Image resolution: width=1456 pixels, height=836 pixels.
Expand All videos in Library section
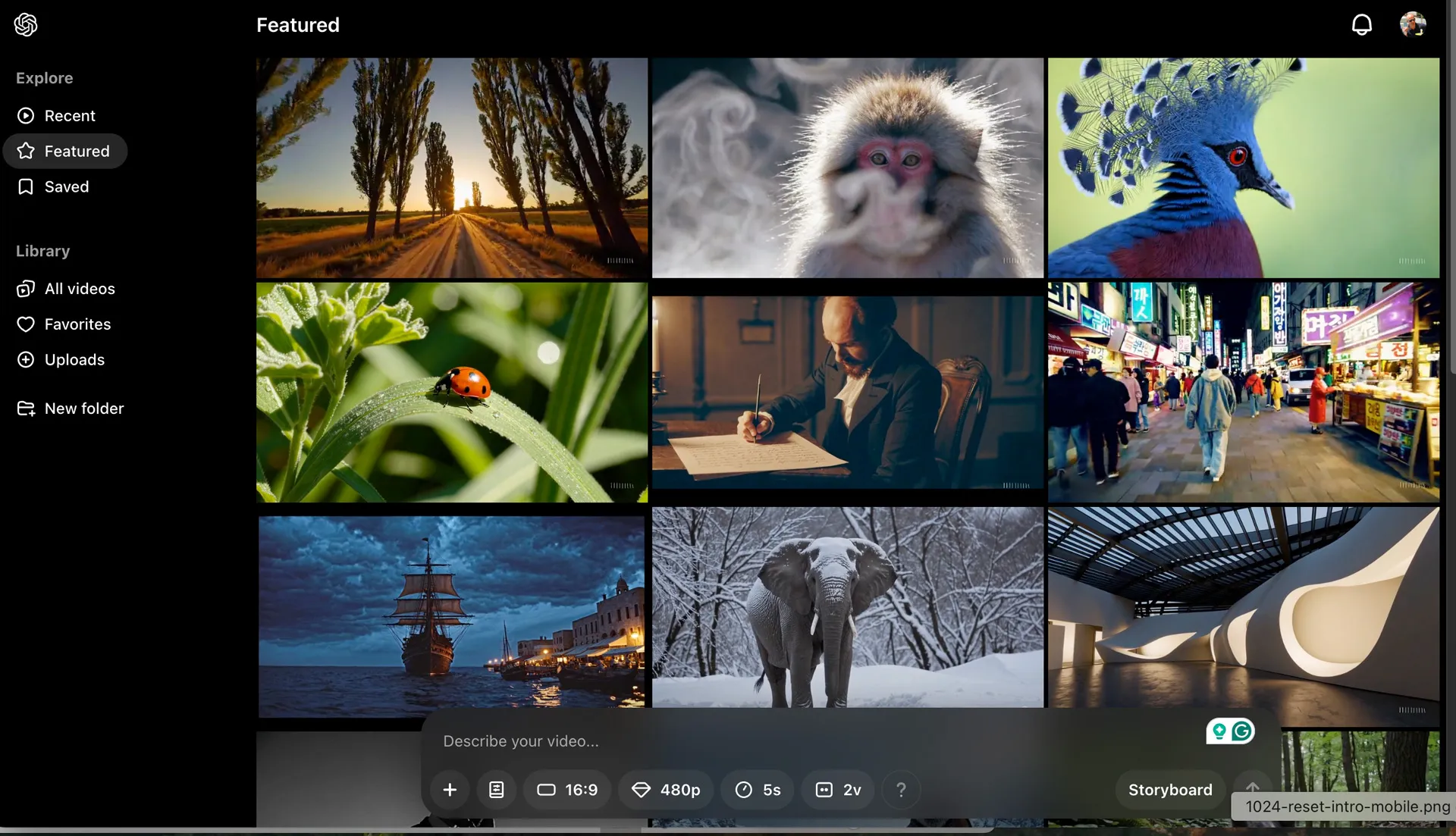(79, 288)
